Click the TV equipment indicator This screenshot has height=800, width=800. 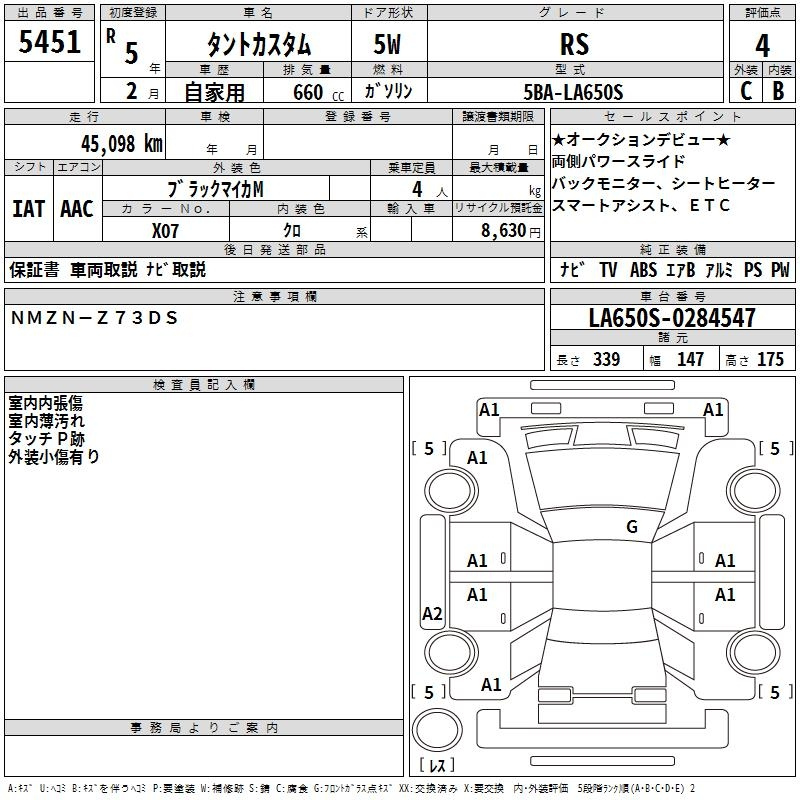(x=608, y=270)
